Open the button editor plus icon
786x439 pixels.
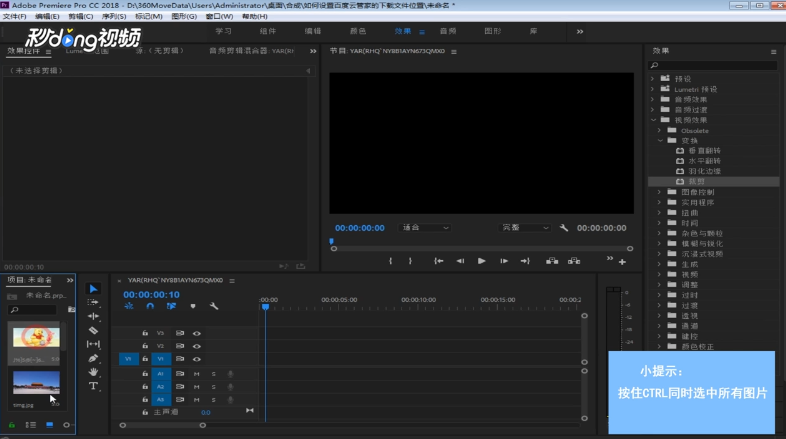click(x=622, y=262)
